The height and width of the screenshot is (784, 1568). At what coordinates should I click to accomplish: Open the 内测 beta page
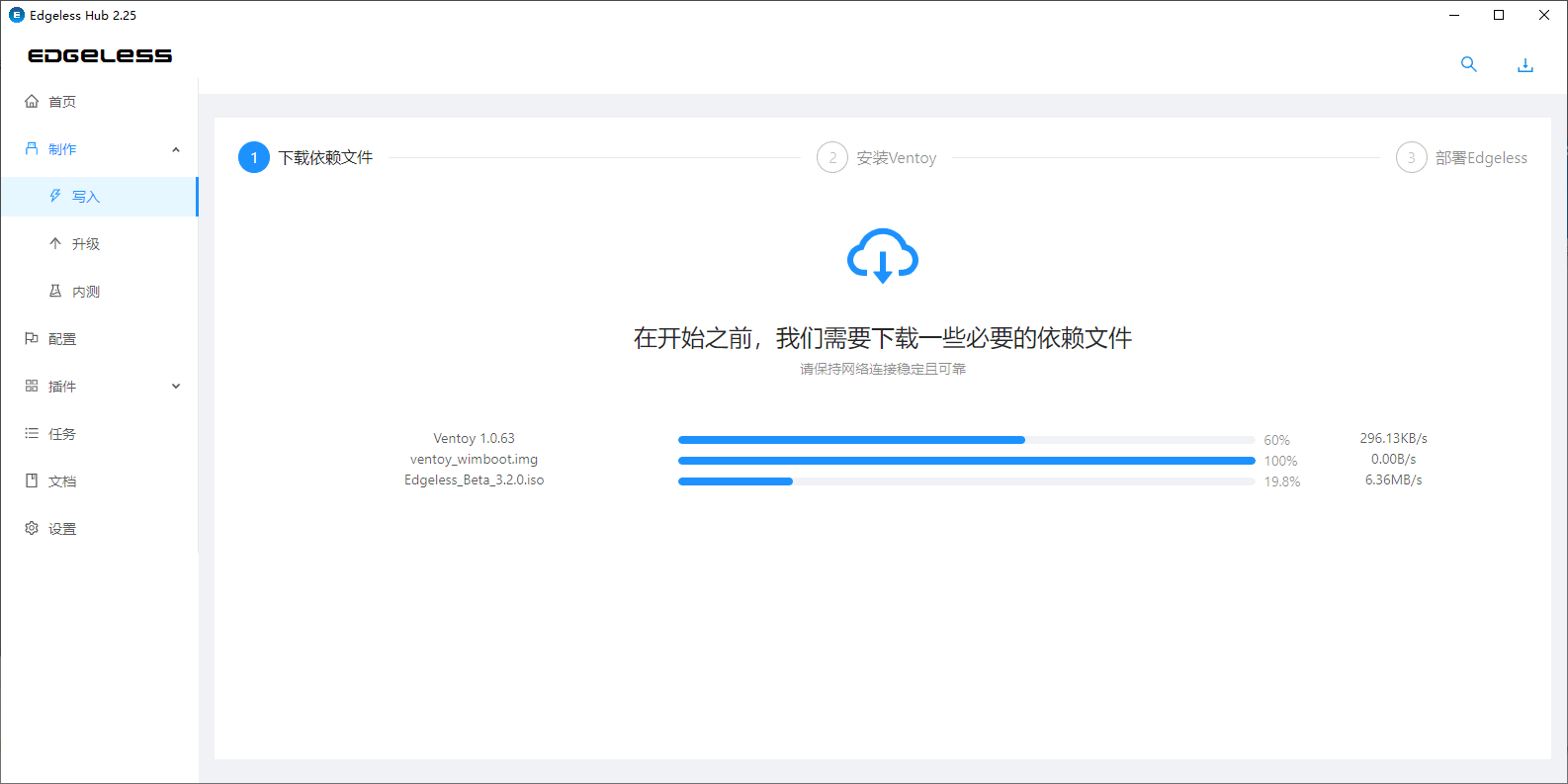(99, 292)
